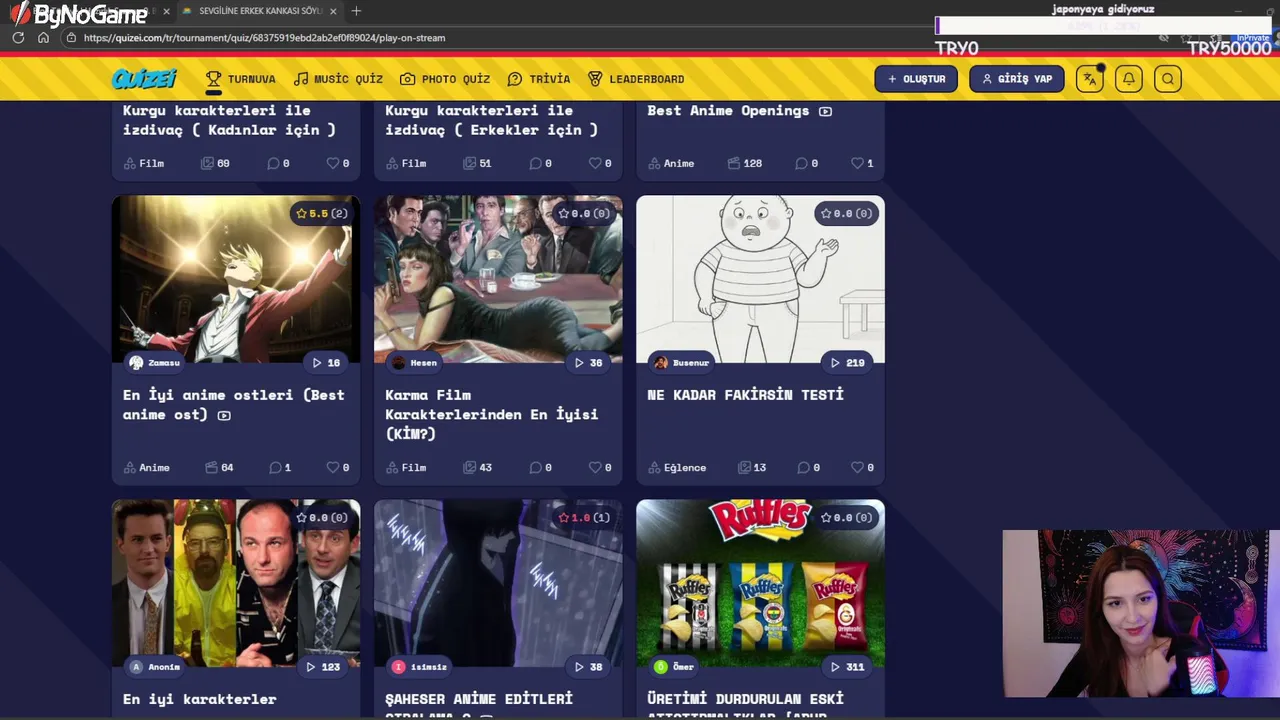1280x720 pixels.
Task: Open title NE KADAR FAKİRSİN TESTİ
Action: [x=745, y=395]
